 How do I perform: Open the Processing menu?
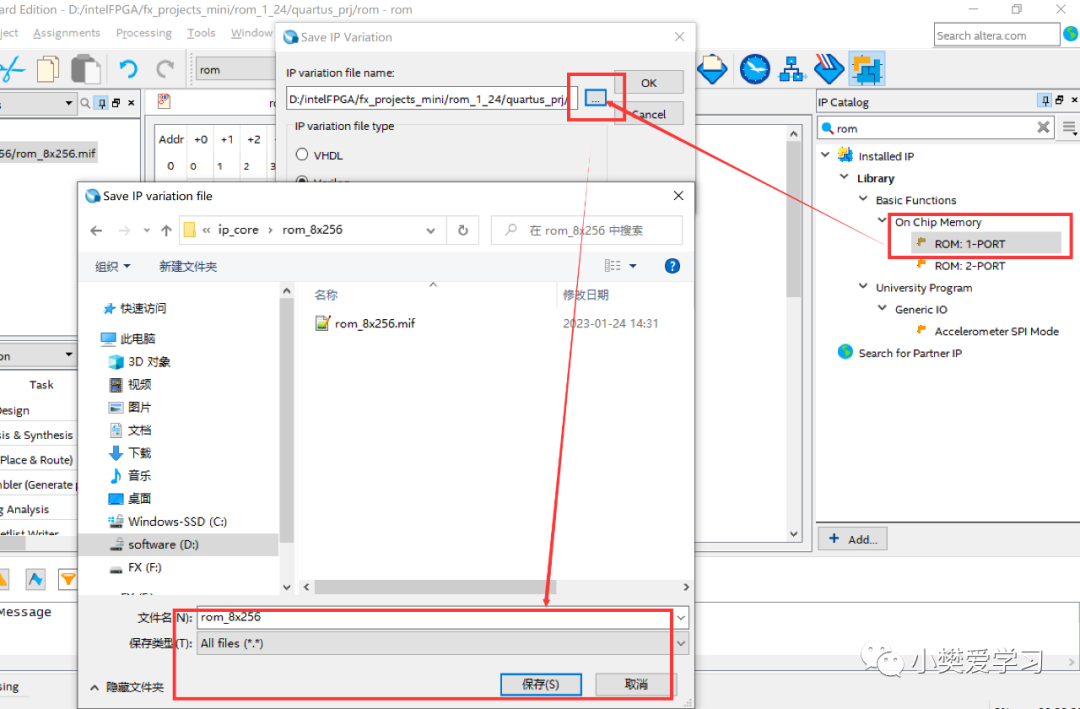144,33
